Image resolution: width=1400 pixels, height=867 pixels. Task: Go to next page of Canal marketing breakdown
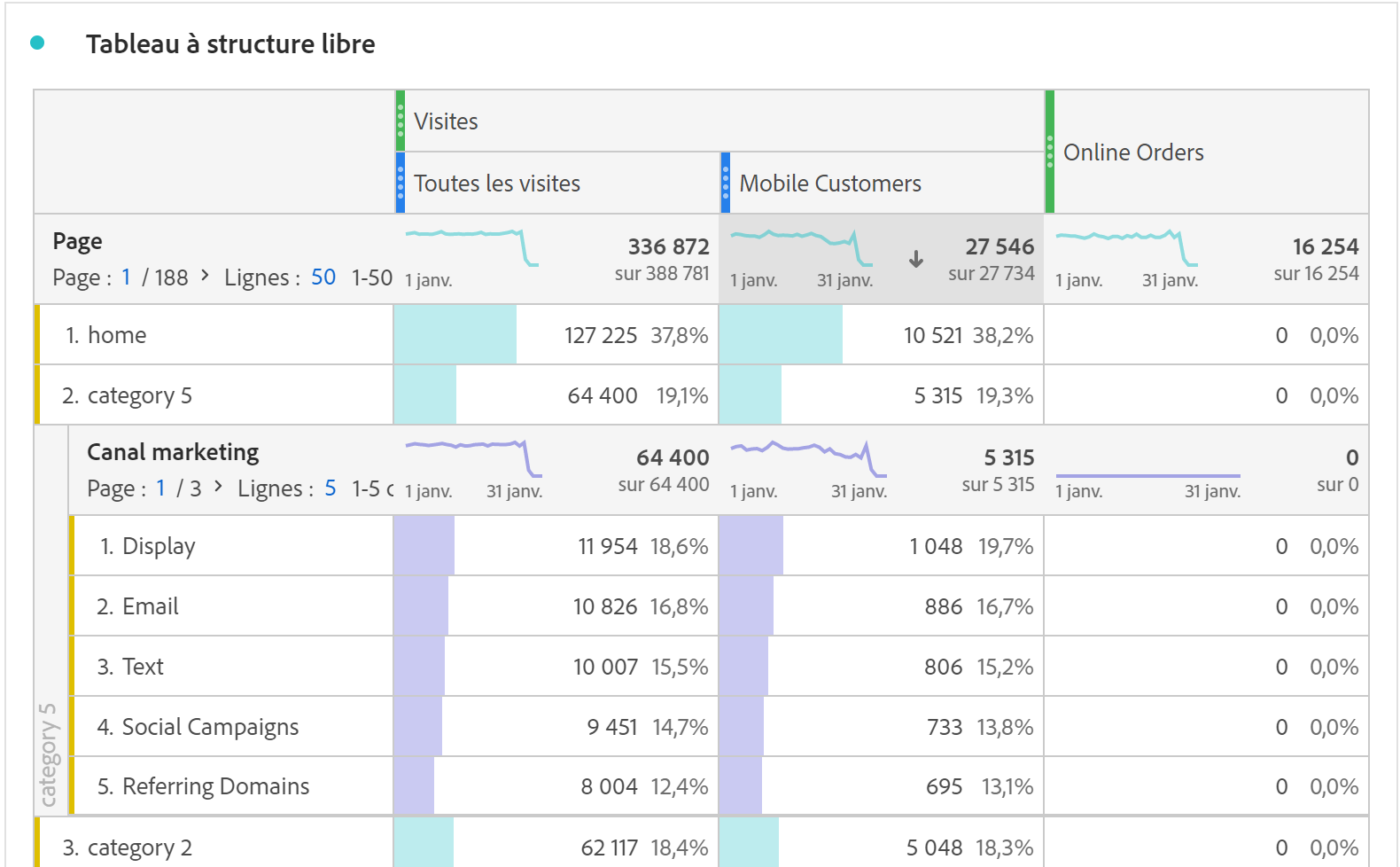218,487
